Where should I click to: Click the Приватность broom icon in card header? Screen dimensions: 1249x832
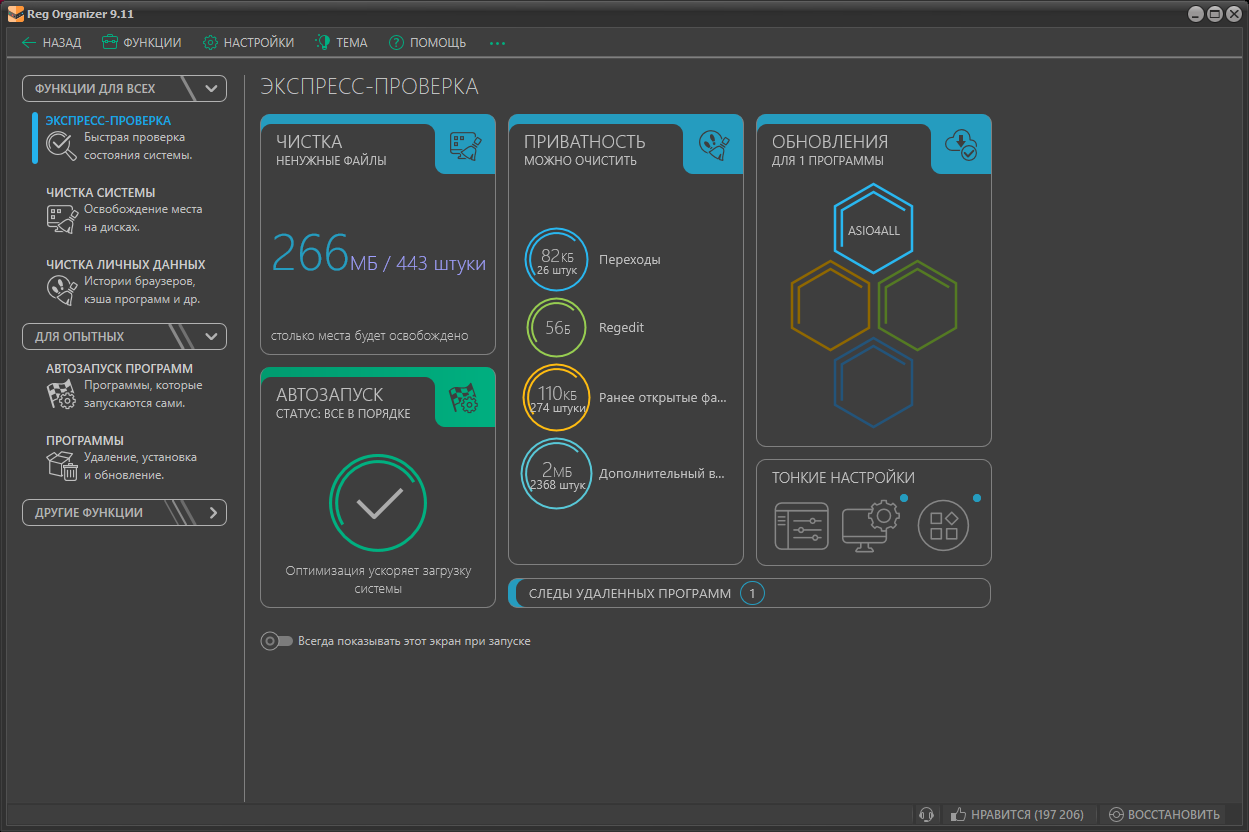point(713,146)
